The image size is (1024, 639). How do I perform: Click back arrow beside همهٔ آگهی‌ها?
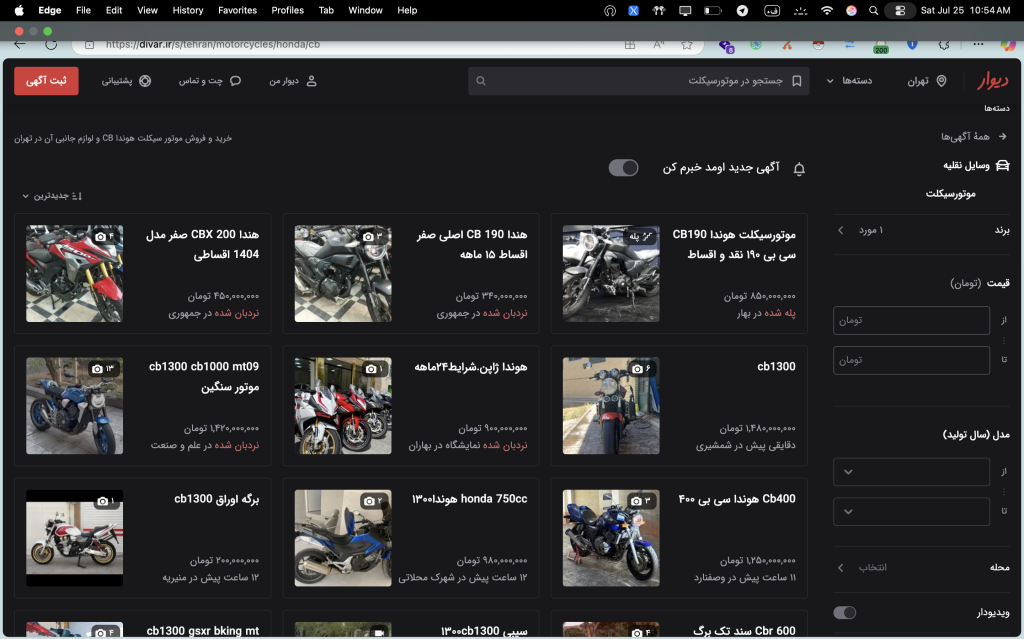coord(1002,137)
